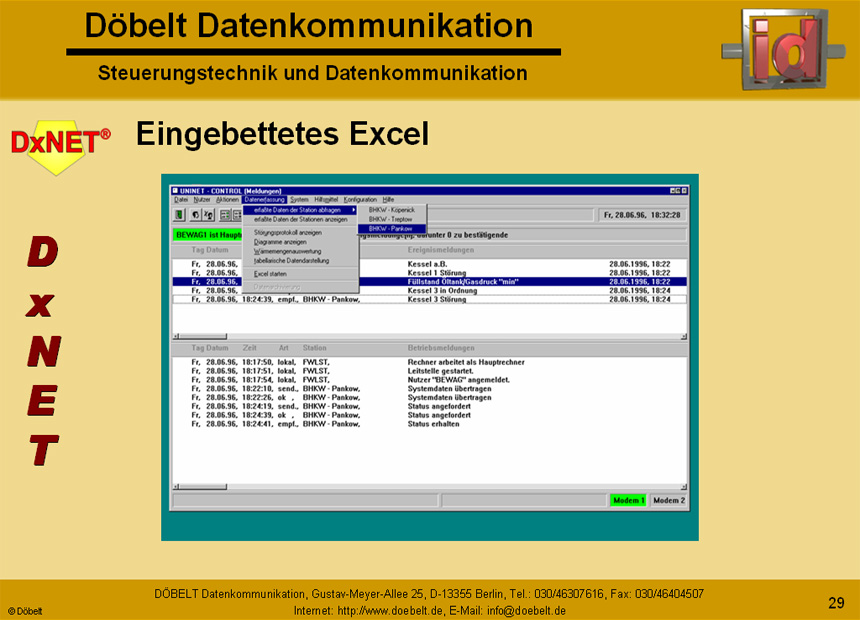
Task: Click right arrow of upper list scrollbar
Action: (x=684, y=336)
